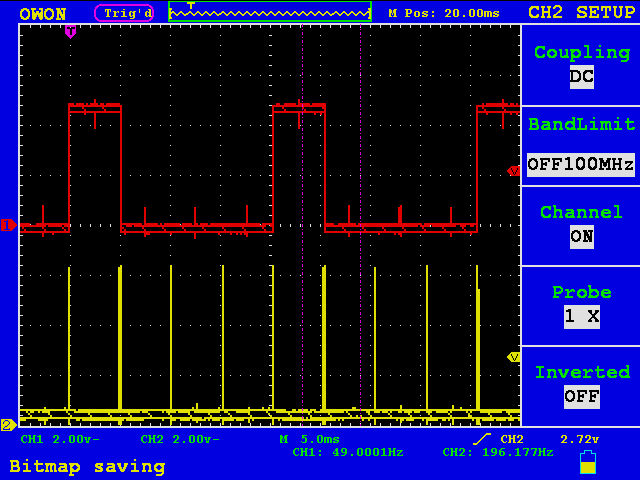Select the red CH1 ground level marker
The image size is (640, 480).
pos(8,225)
